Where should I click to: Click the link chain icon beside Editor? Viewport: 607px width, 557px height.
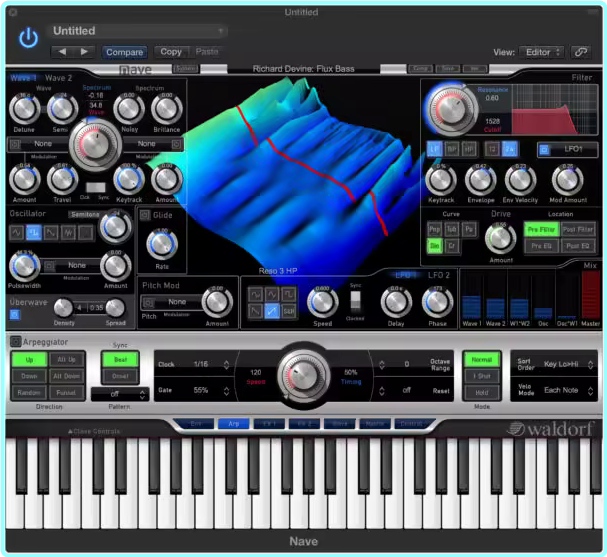[x=581, y=52]
